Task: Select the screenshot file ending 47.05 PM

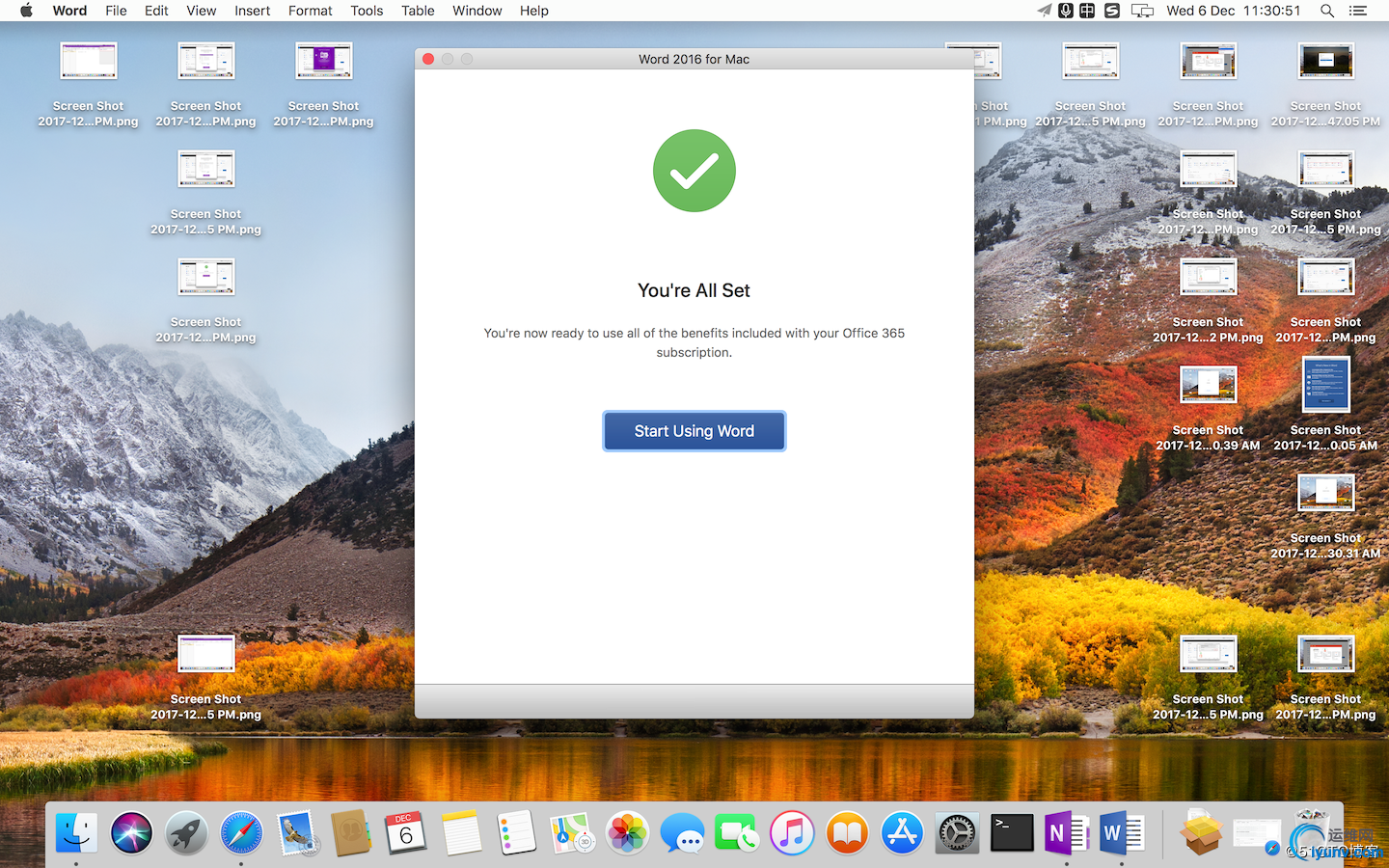Action: coord(1325,85)
